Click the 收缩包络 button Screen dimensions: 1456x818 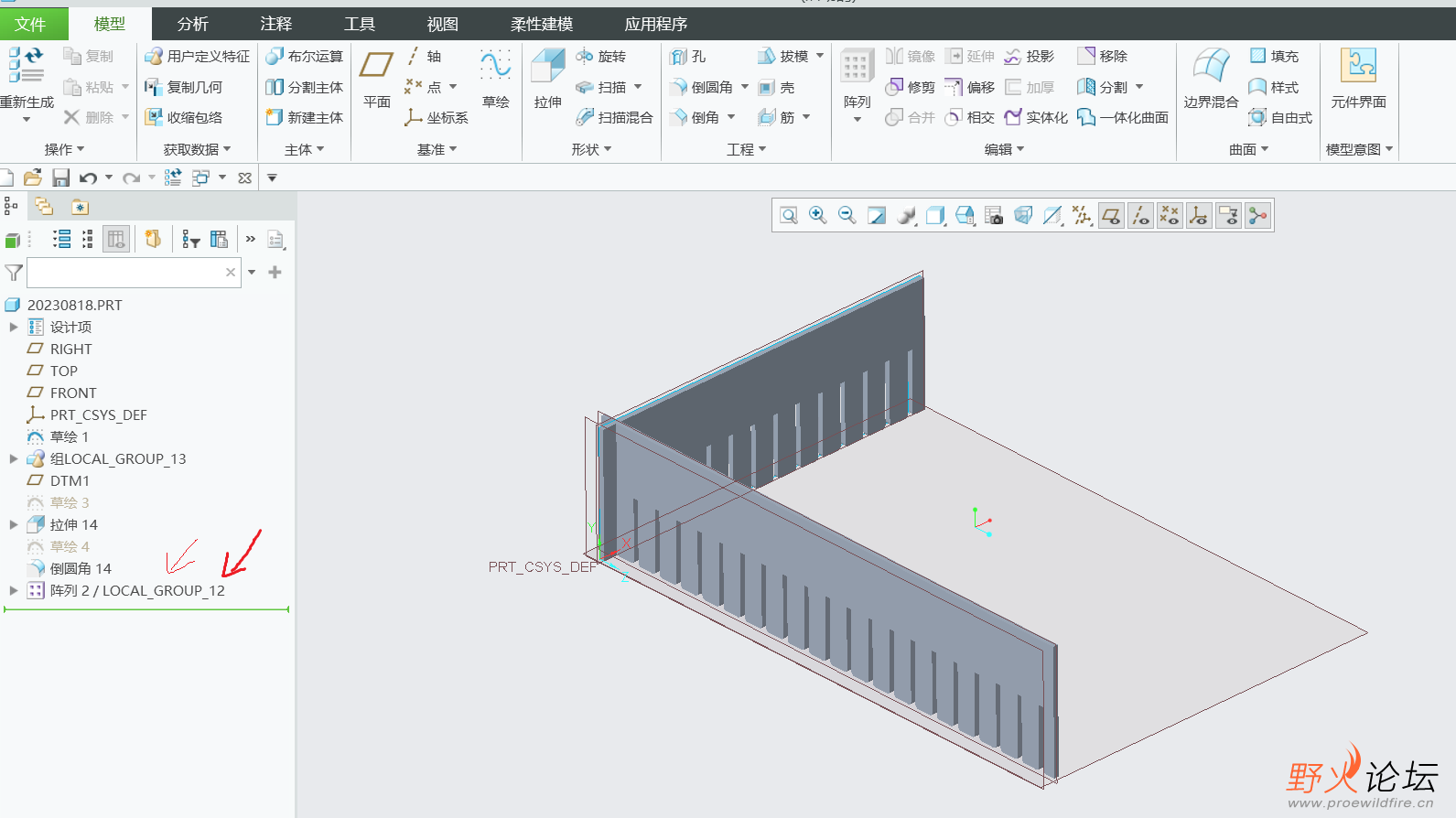(x=183, y=117)
